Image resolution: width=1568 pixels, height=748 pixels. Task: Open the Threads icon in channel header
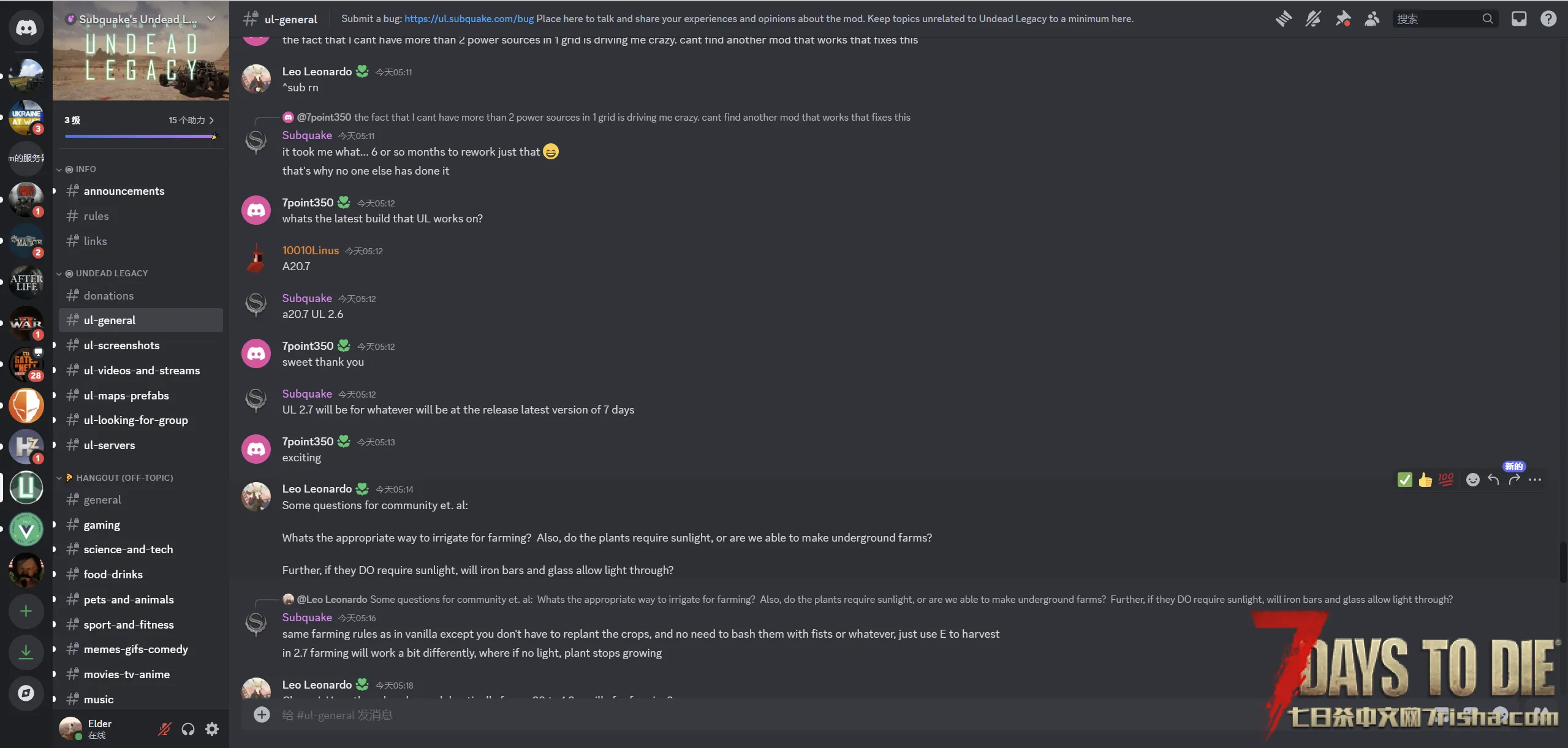1283,19
